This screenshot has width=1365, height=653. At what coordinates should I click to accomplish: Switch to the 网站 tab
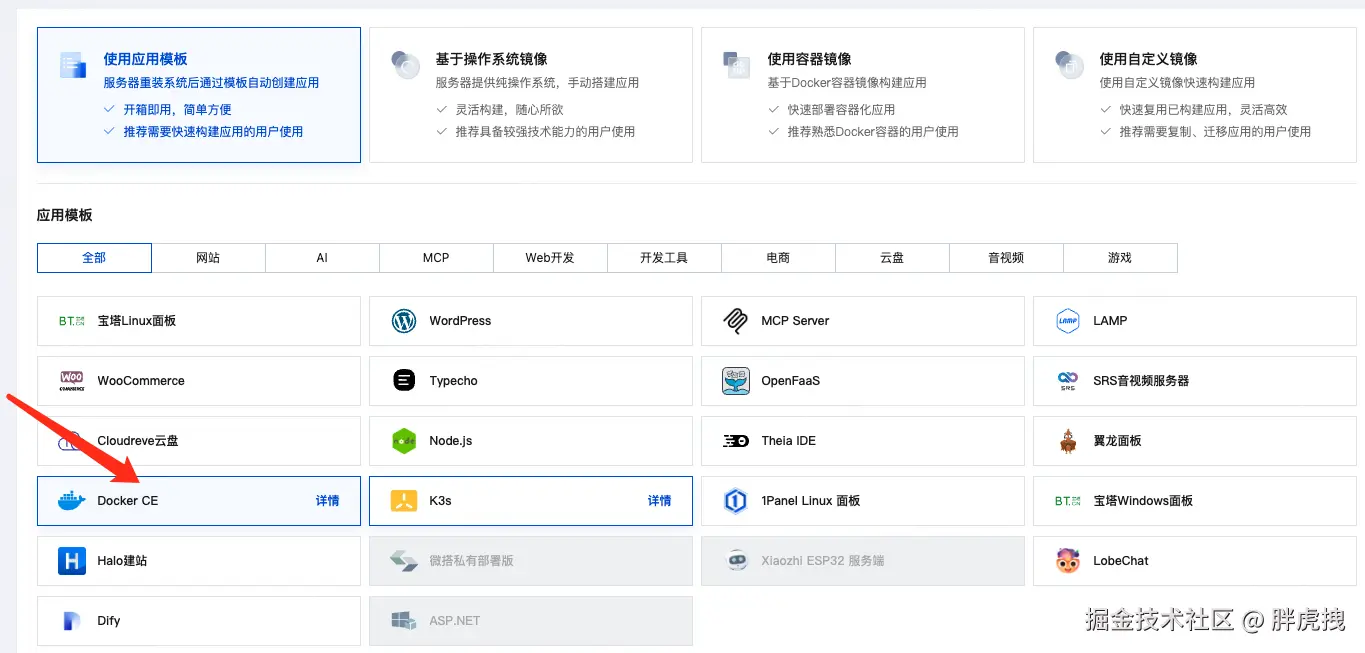pos(208,258)
